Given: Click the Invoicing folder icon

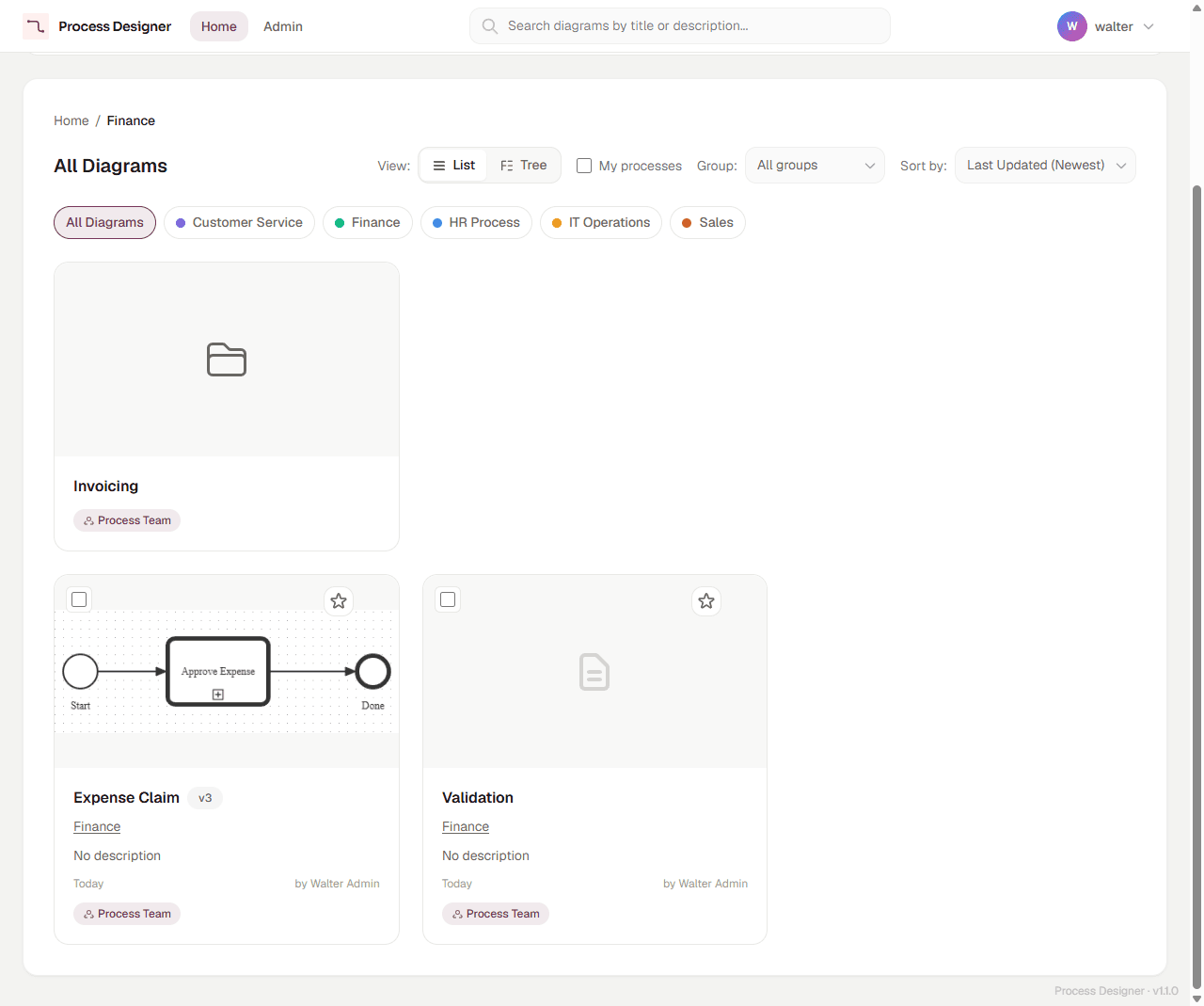Looking at the screenshot, I should click(x=227, y=359).
